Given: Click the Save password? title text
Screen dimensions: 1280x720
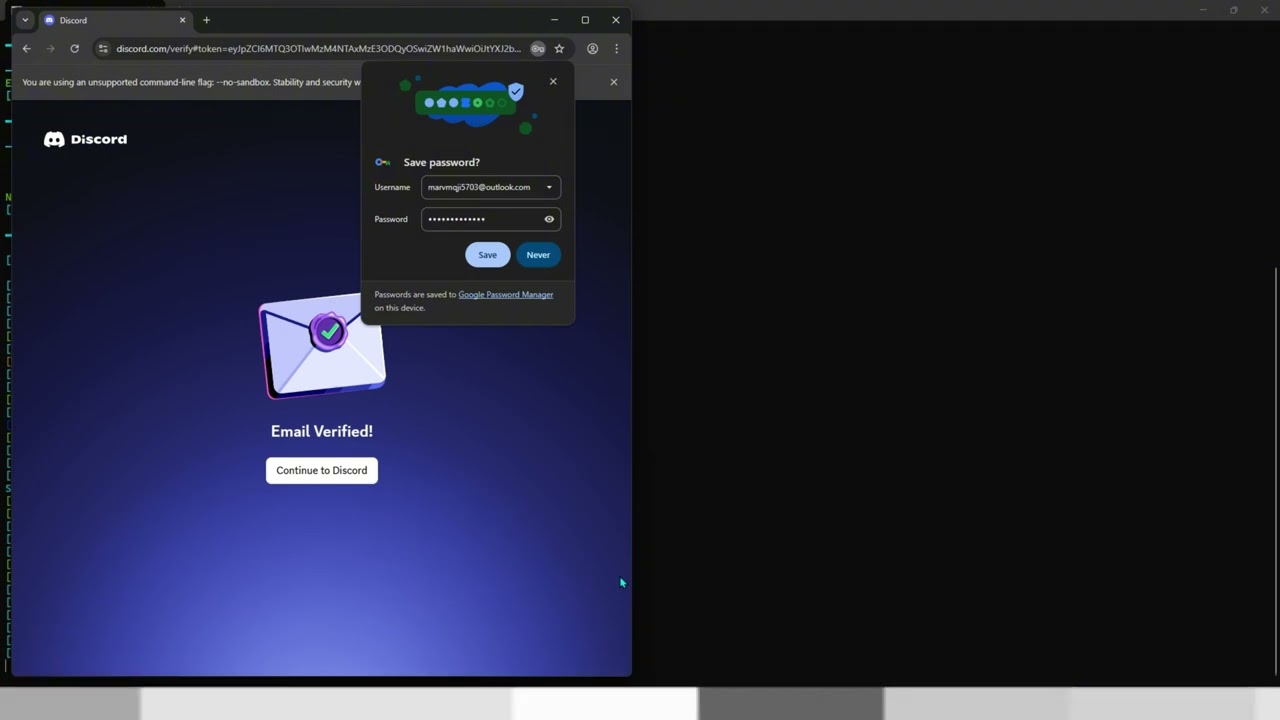Looking at the screenshot, I should coord(441,162).
